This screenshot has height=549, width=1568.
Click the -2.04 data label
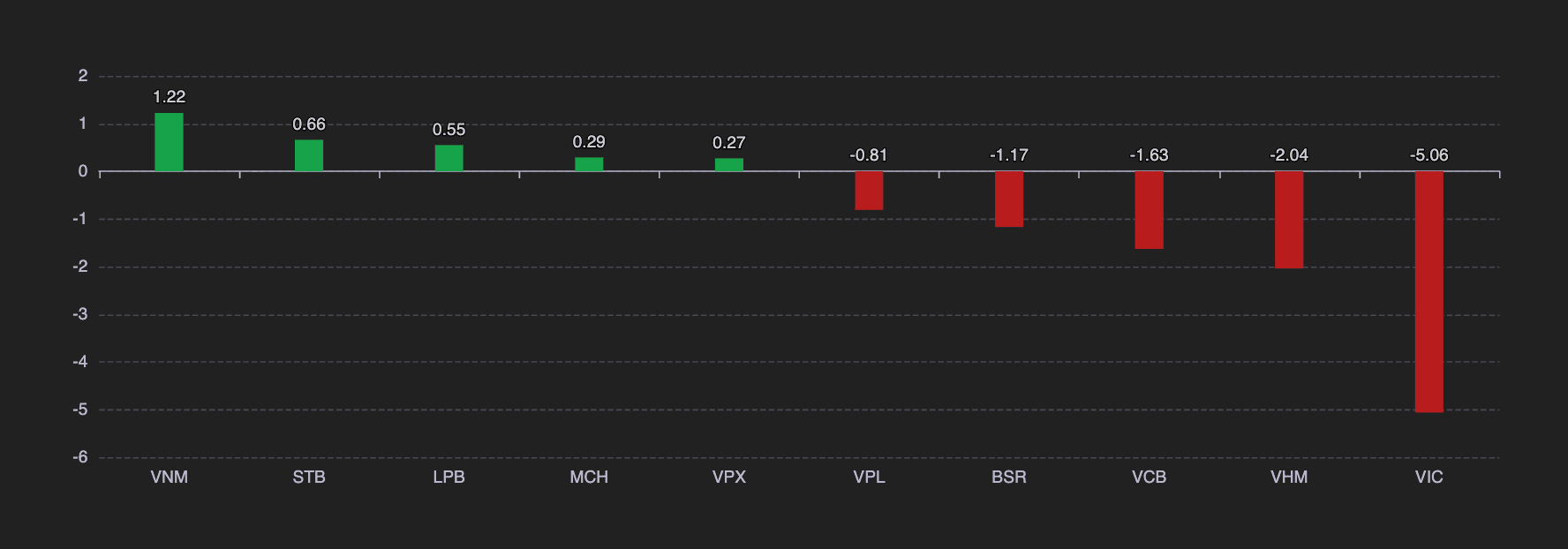coord(1289,155)
